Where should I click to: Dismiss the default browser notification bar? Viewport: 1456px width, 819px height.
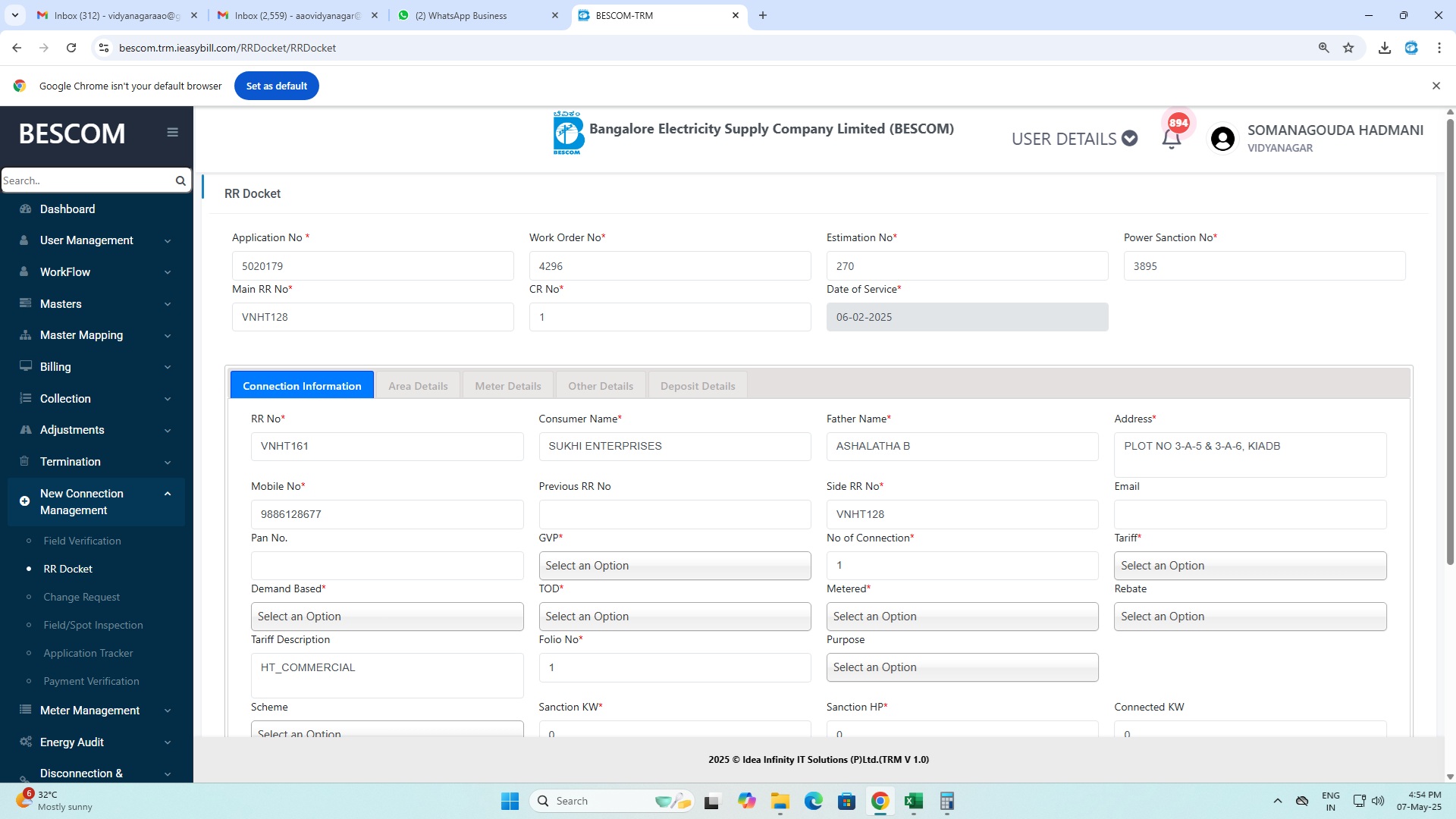1436,86
